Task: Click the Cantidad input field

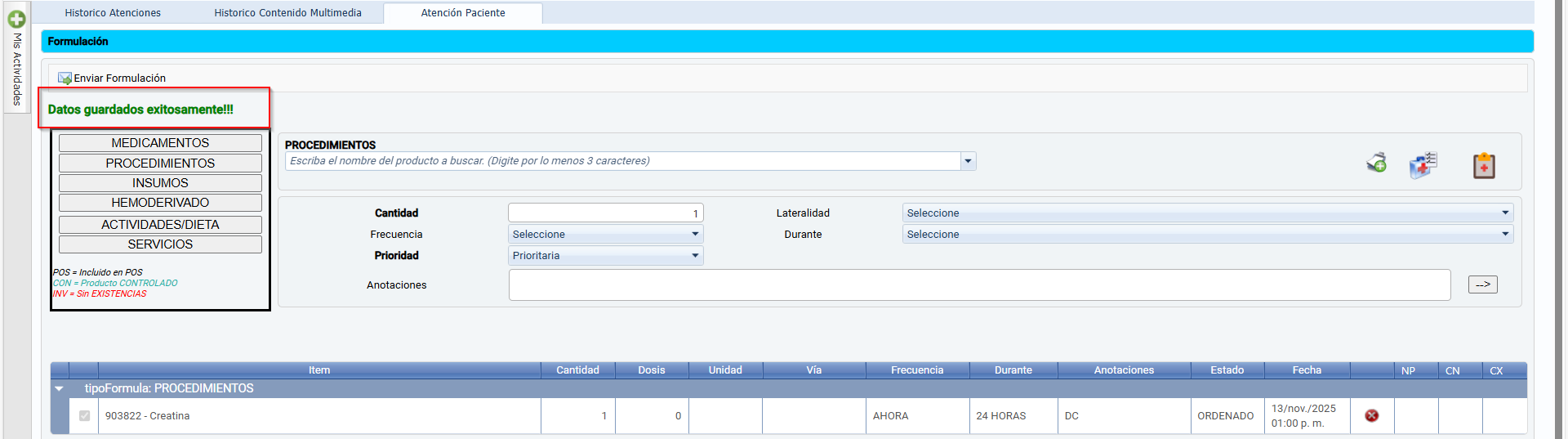Action: [x=605, y=213]
